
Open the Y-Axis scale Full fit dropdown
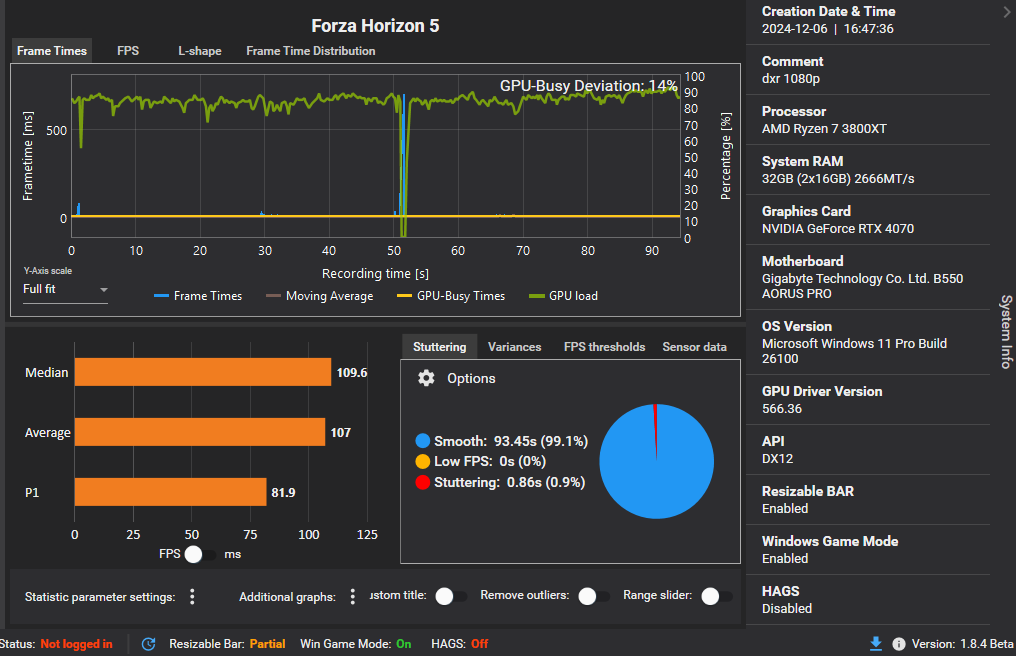65,289
